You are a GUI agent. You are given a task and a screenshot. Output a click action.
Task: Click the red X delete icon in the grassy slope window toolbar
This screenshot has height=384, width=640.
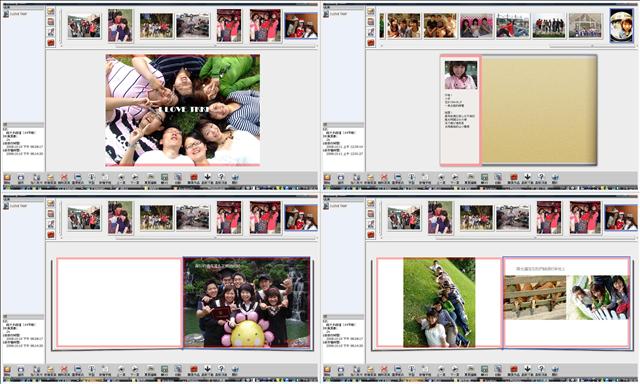coord(384,369)
